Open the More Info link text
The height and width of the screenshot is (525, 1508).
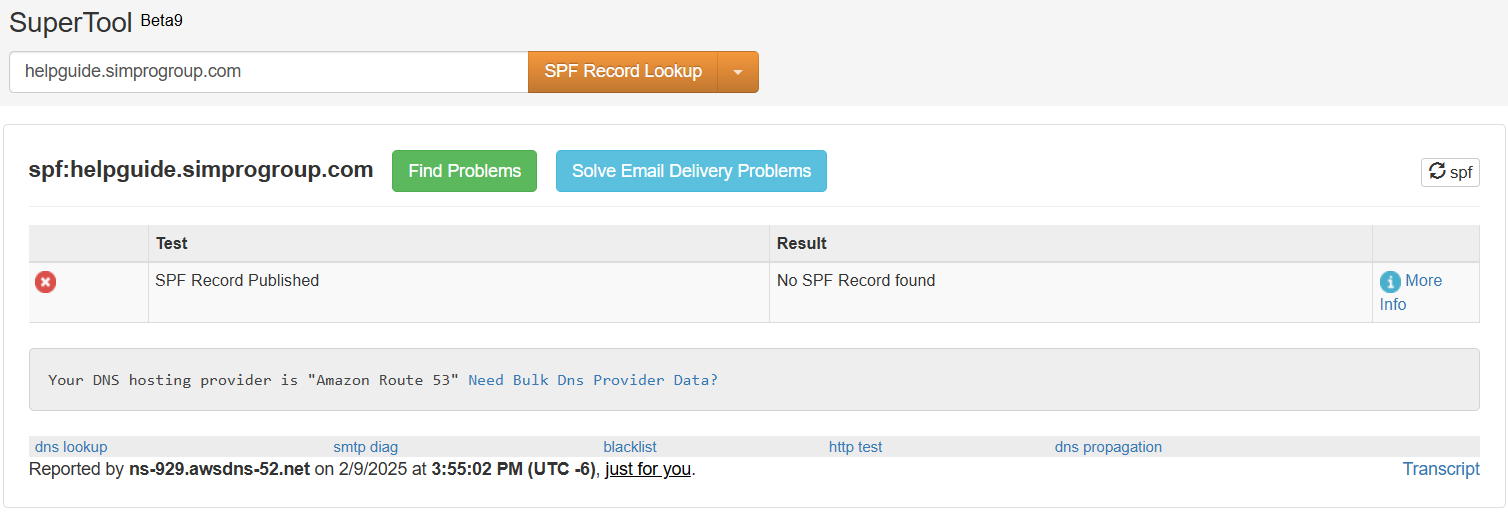1411,292
